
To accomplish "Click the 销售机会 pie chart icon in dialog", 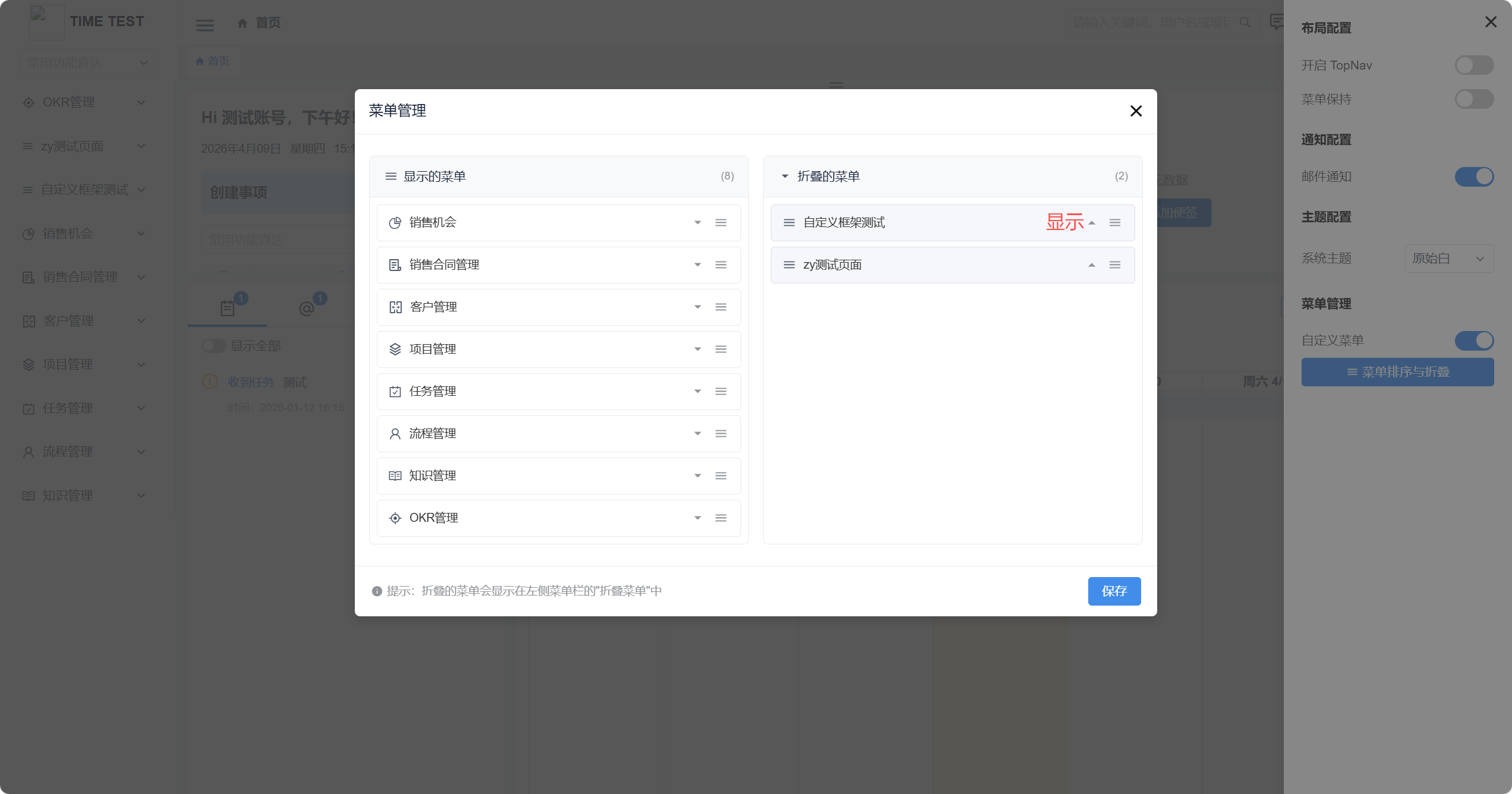I will pyautogui.click(x=395, y=223).
